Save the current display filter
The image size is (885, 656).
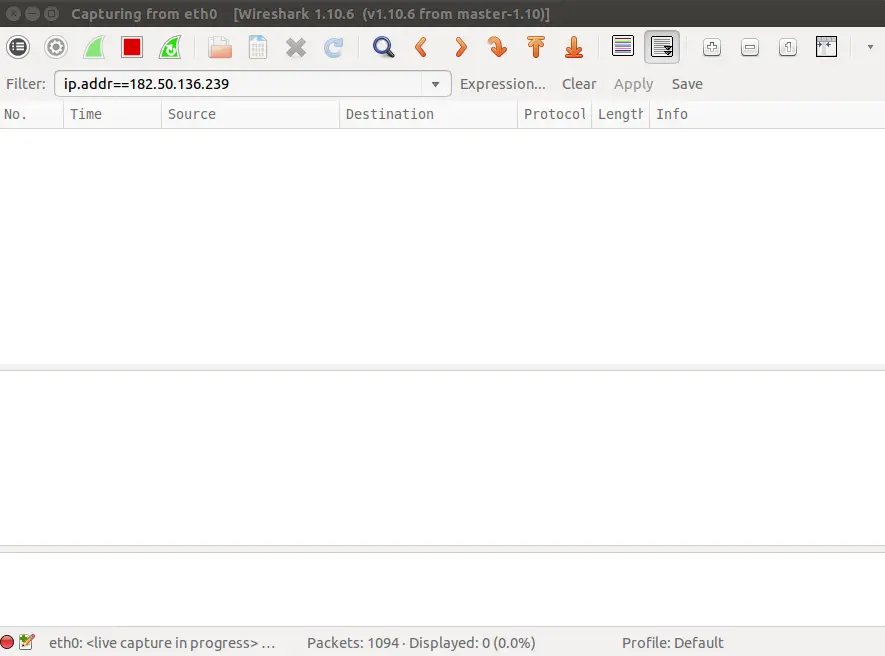click(x=687, y=84)
